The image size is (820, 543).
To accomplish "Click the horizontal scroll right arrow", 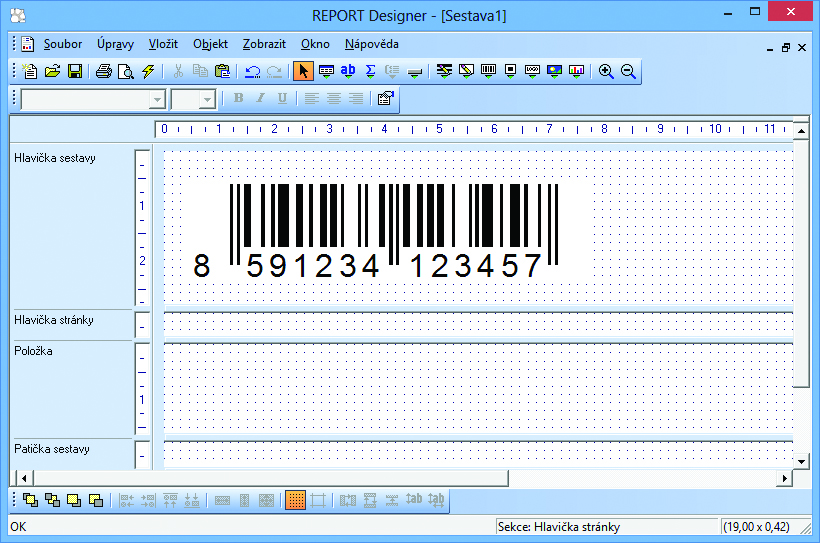I will 784,478.
